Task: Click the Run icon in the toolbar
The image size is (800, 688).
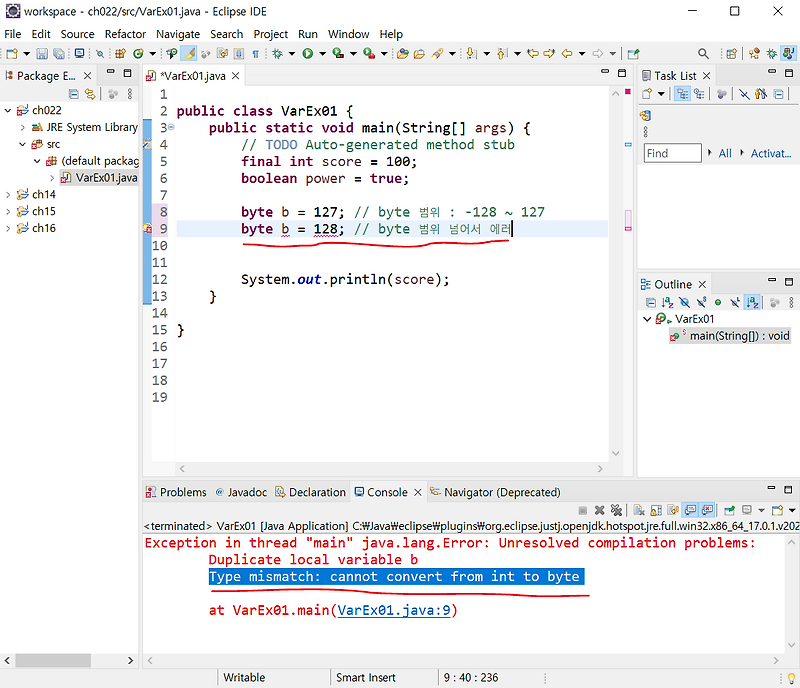Action: 307,53
